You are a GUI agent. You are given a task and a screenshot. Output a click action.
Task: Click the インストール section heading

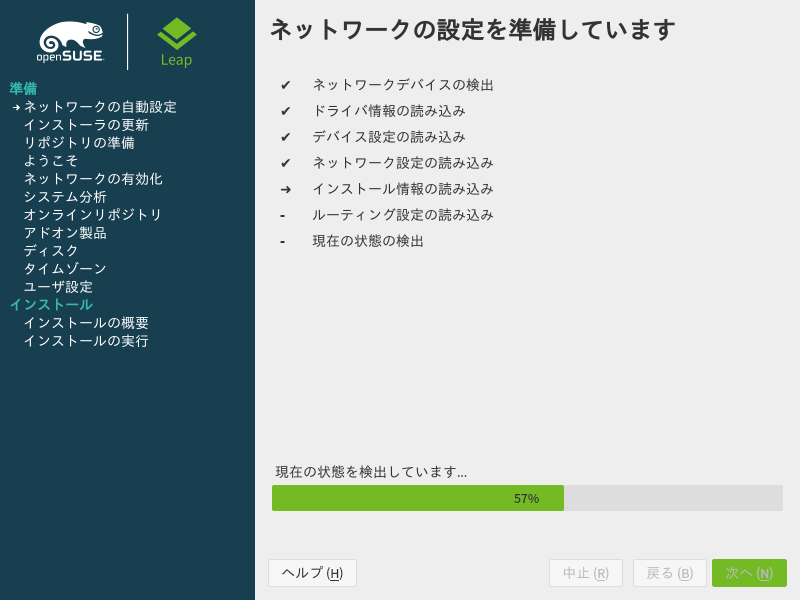[52, 305]
